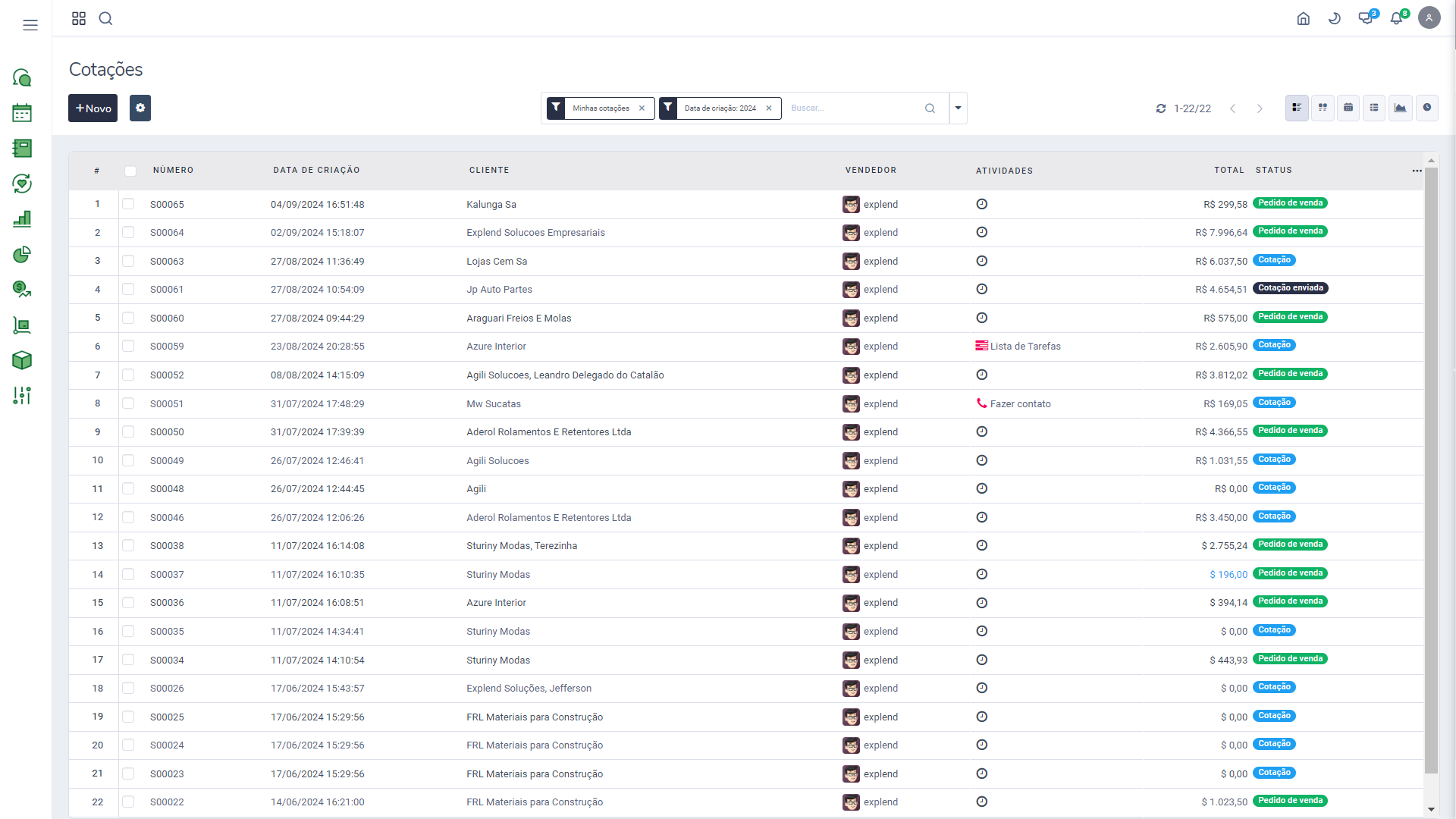Expand the hamburger sidebar menu

30,25
